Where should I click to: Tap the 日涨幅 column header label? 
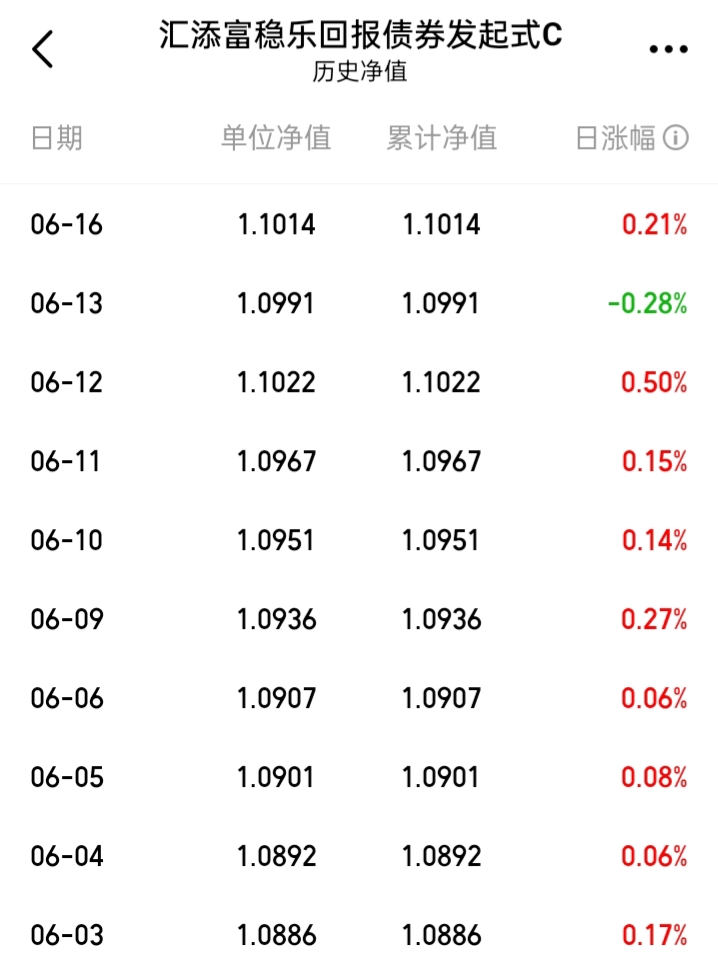click(615, 138)
